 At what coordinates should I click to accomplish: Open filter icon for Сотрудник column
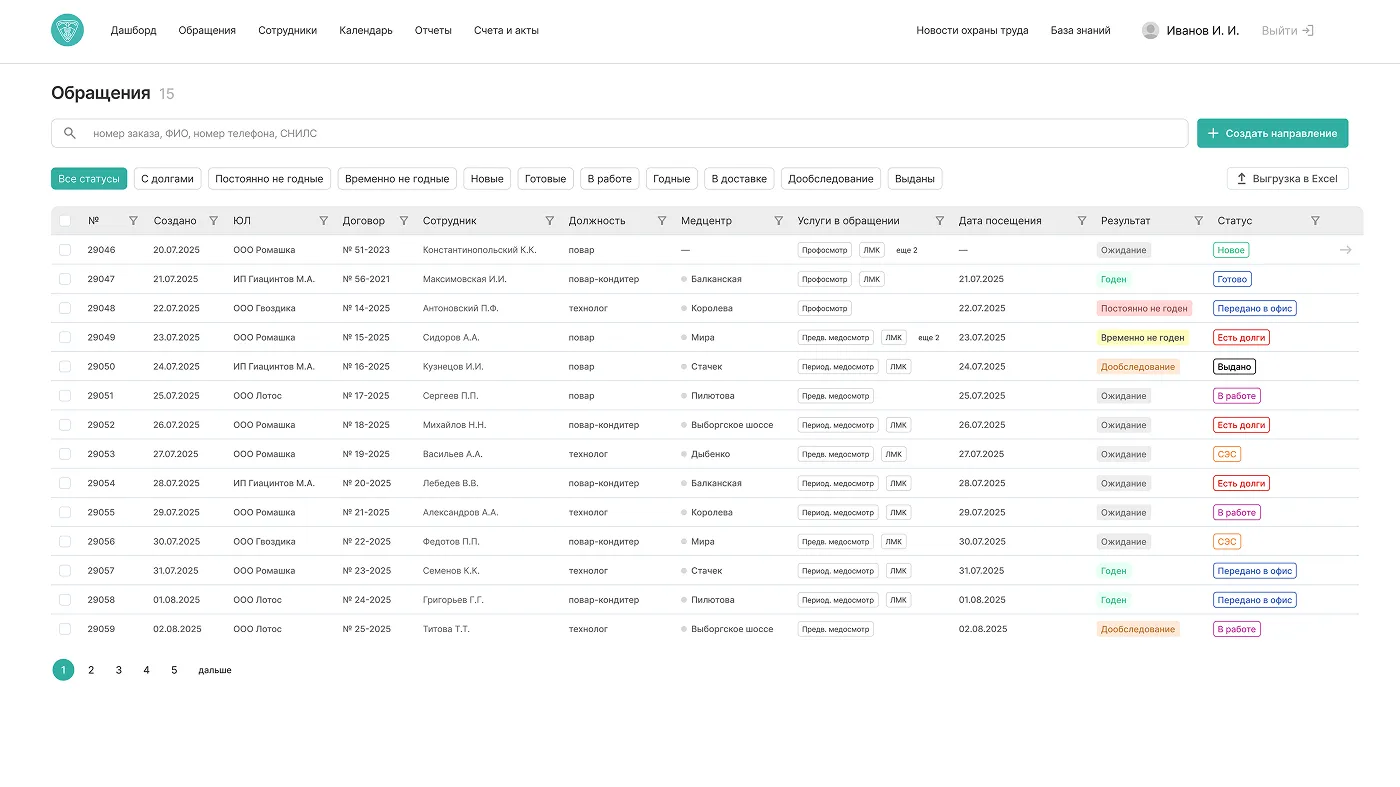click(549, 221)
